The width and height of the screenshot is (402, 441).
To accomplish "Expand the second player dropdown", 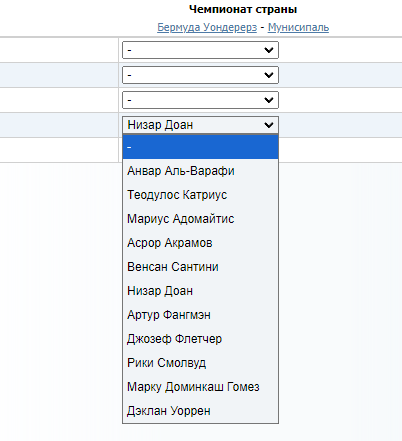I will coord(200,75).
